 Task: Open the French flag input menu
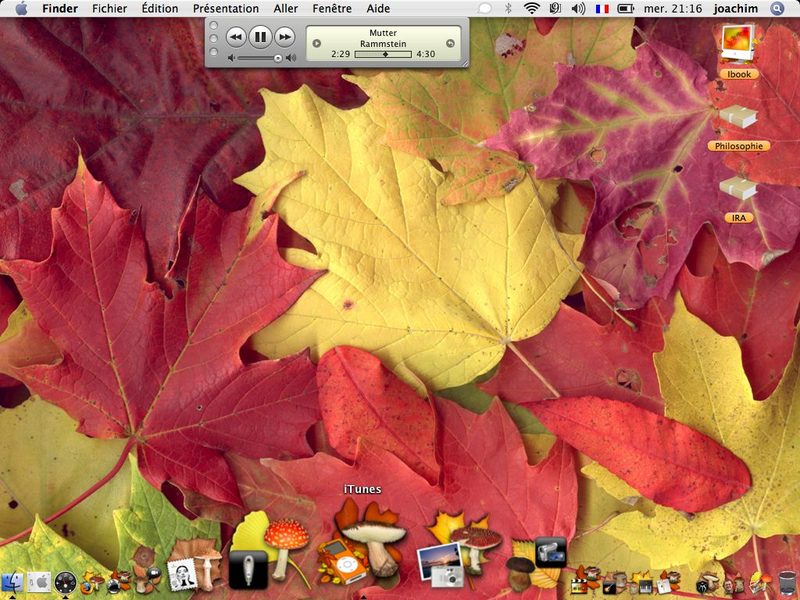click(603, 9)
